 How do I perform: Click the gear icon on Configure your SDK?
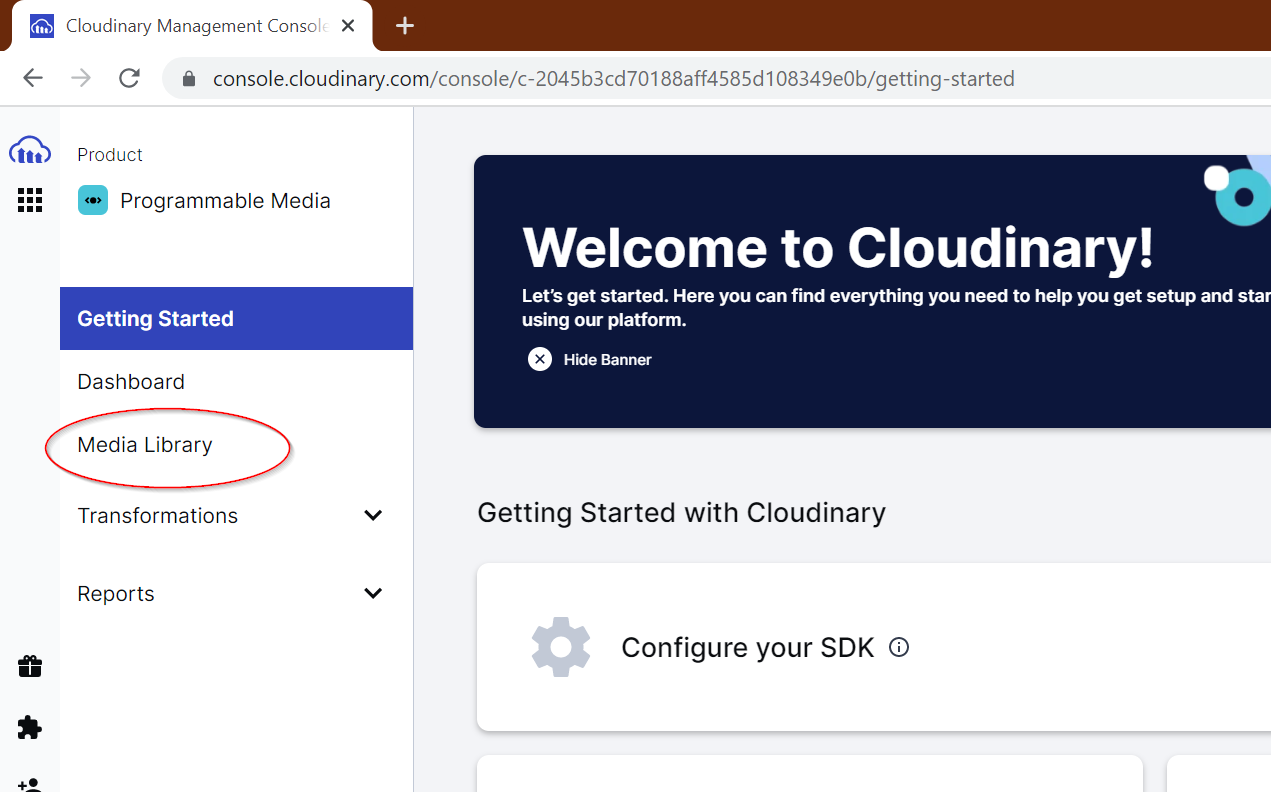click(x=561, y=647)
